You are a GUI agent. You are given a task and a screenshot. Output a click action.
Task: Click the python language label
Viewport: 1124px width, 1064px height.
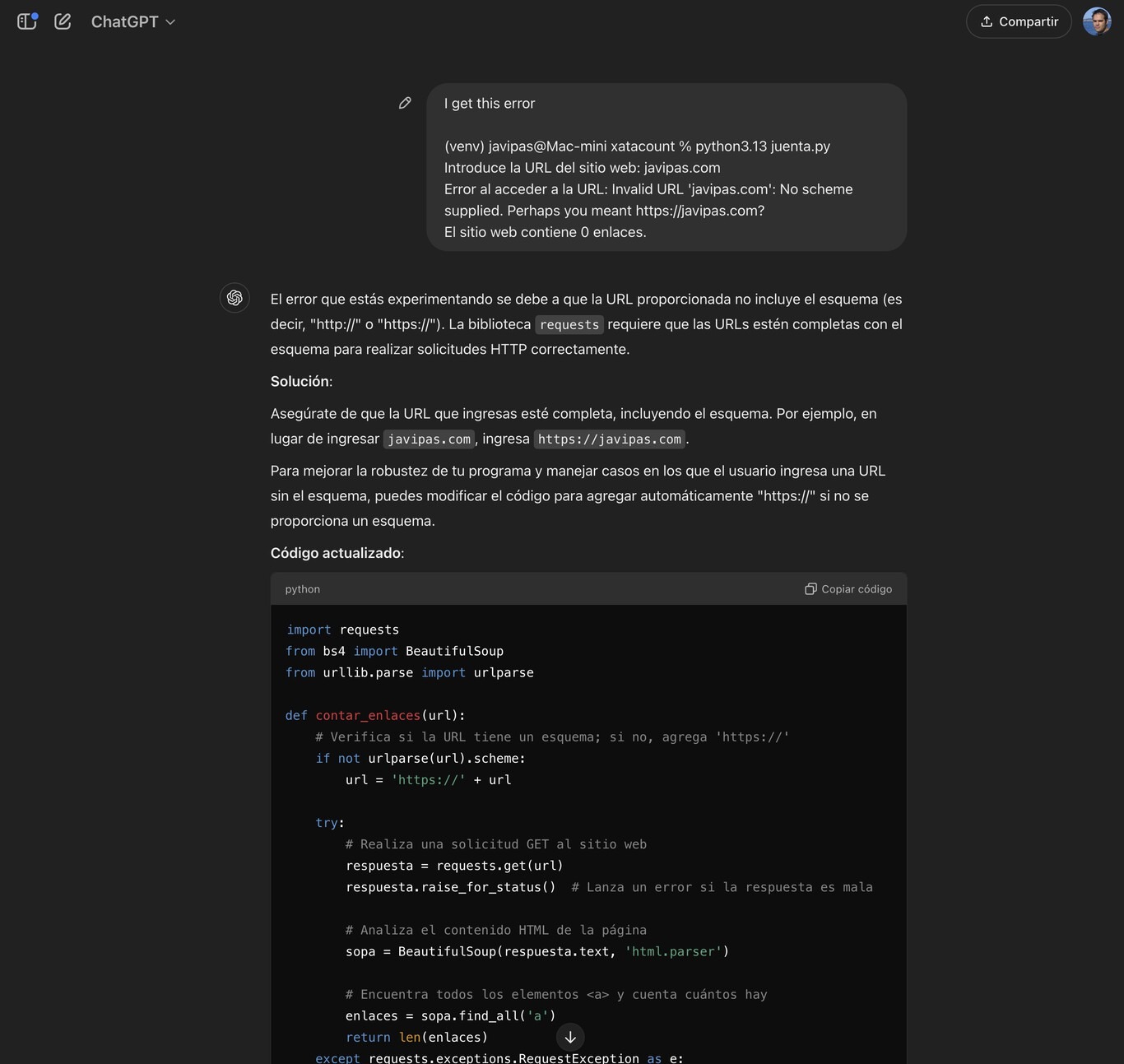click(303, 589)
